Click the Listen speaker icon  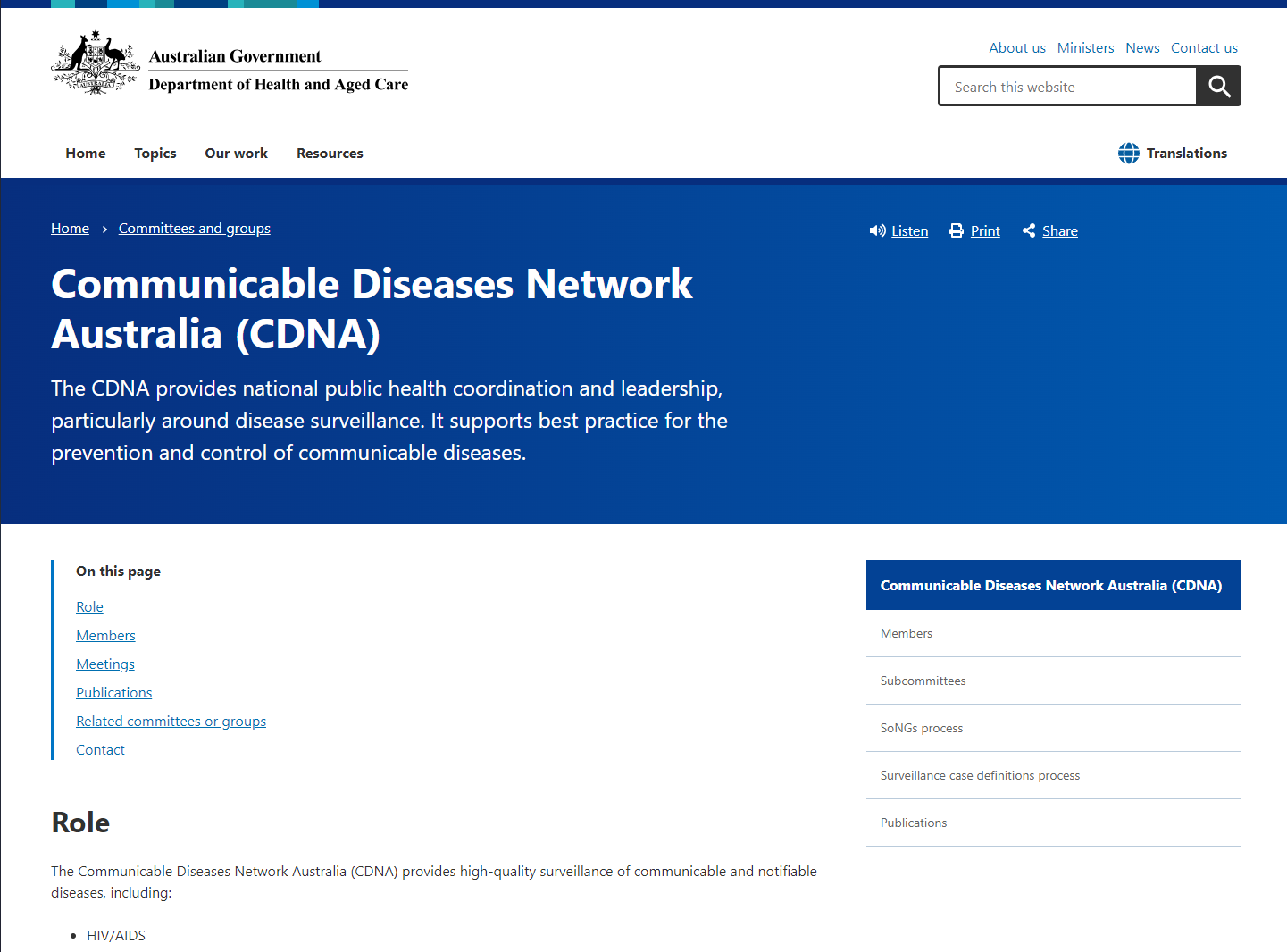[x=877, y=230]
